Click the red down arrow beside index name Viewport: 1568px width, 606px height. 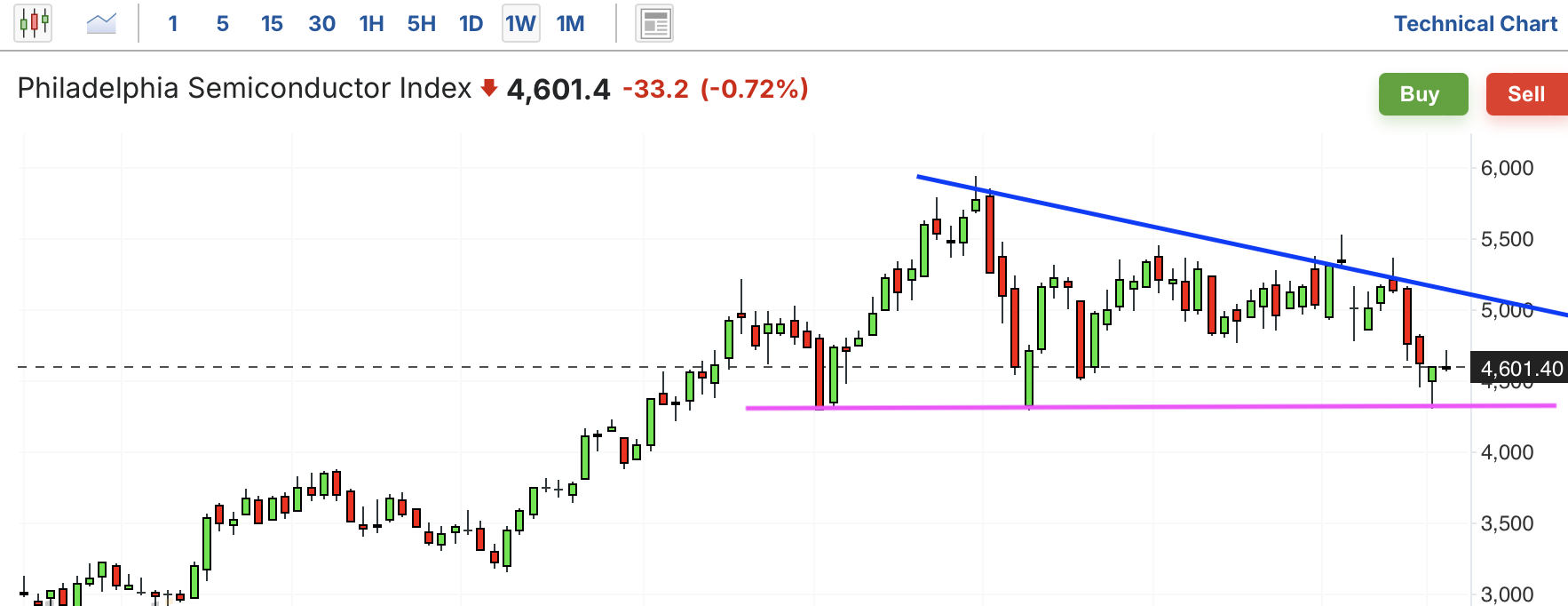pos(488,88)
